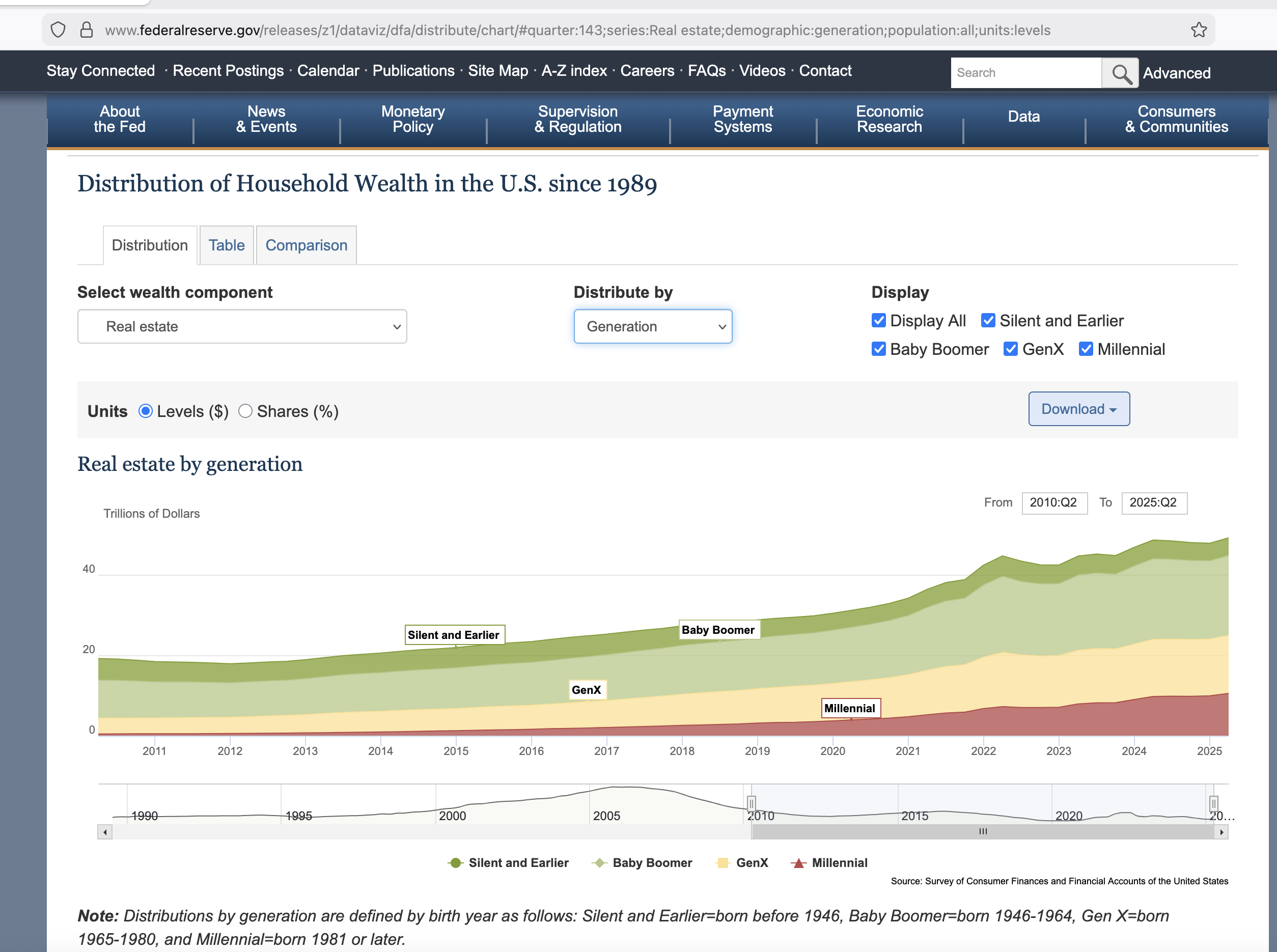Uncheck the Millennial checkbox

pos(1086,349)
